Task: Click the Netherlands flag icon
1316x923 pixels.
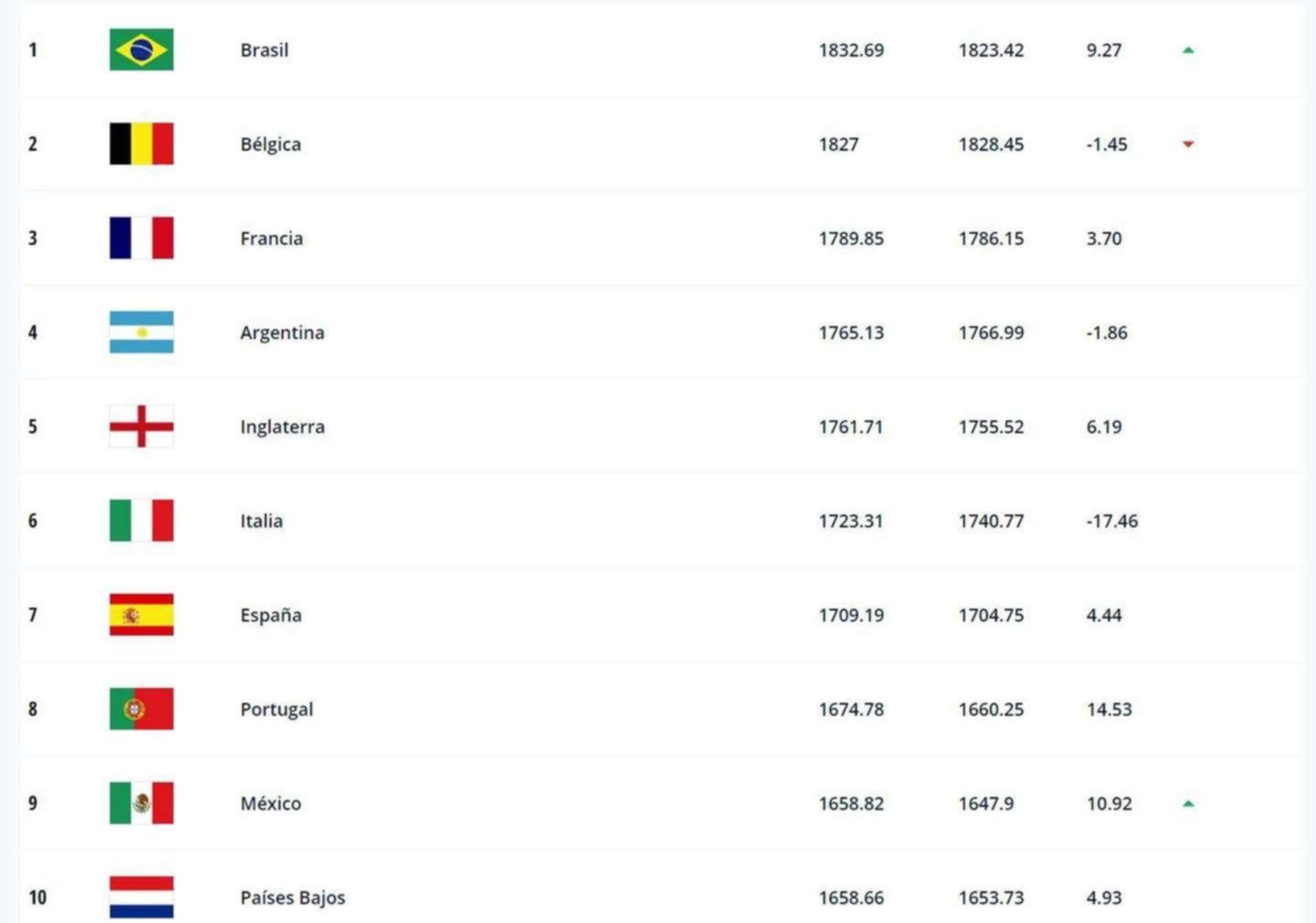Action: coord(141,896)
